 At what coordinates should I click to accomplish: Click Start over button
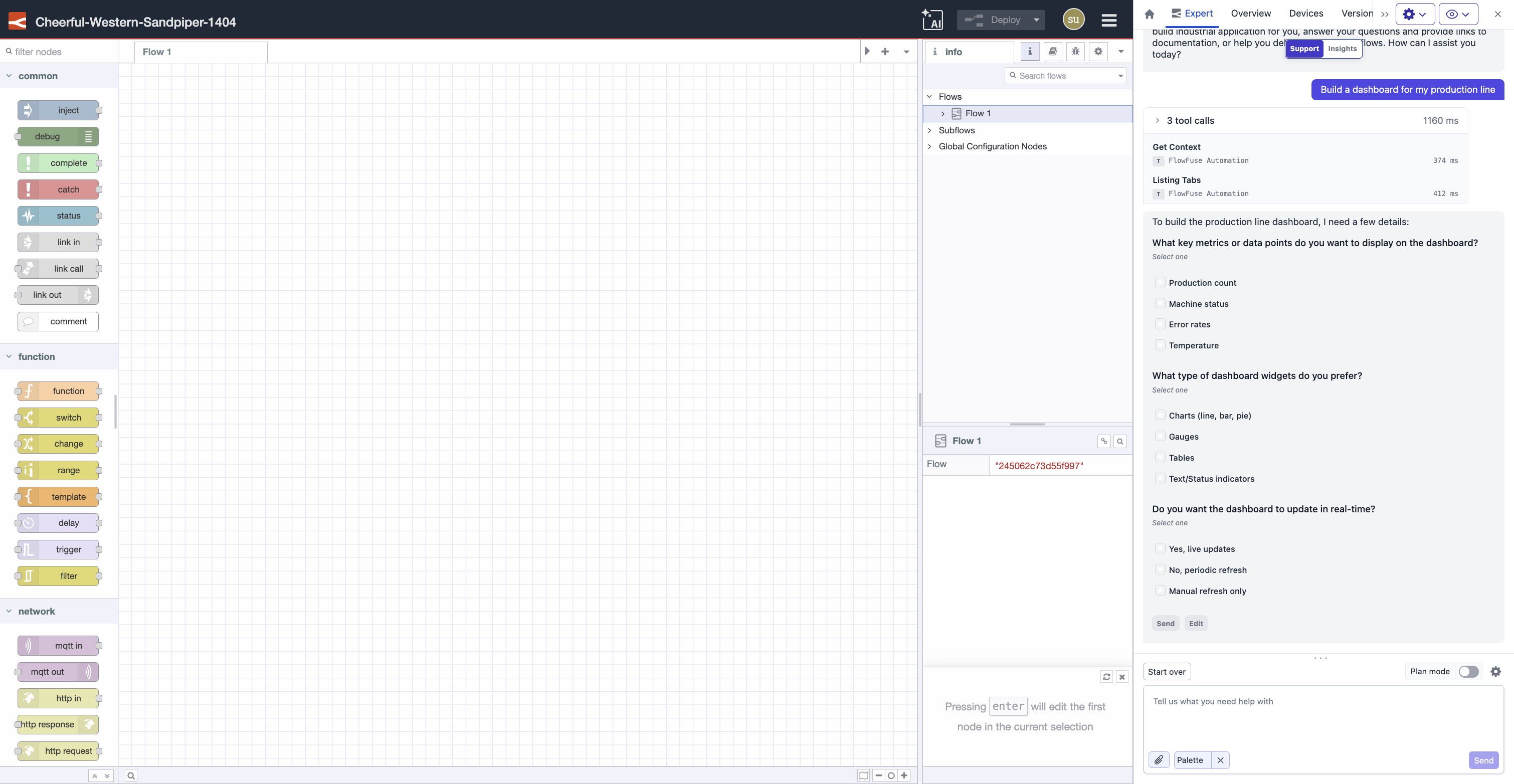(x=1167, y=672)
